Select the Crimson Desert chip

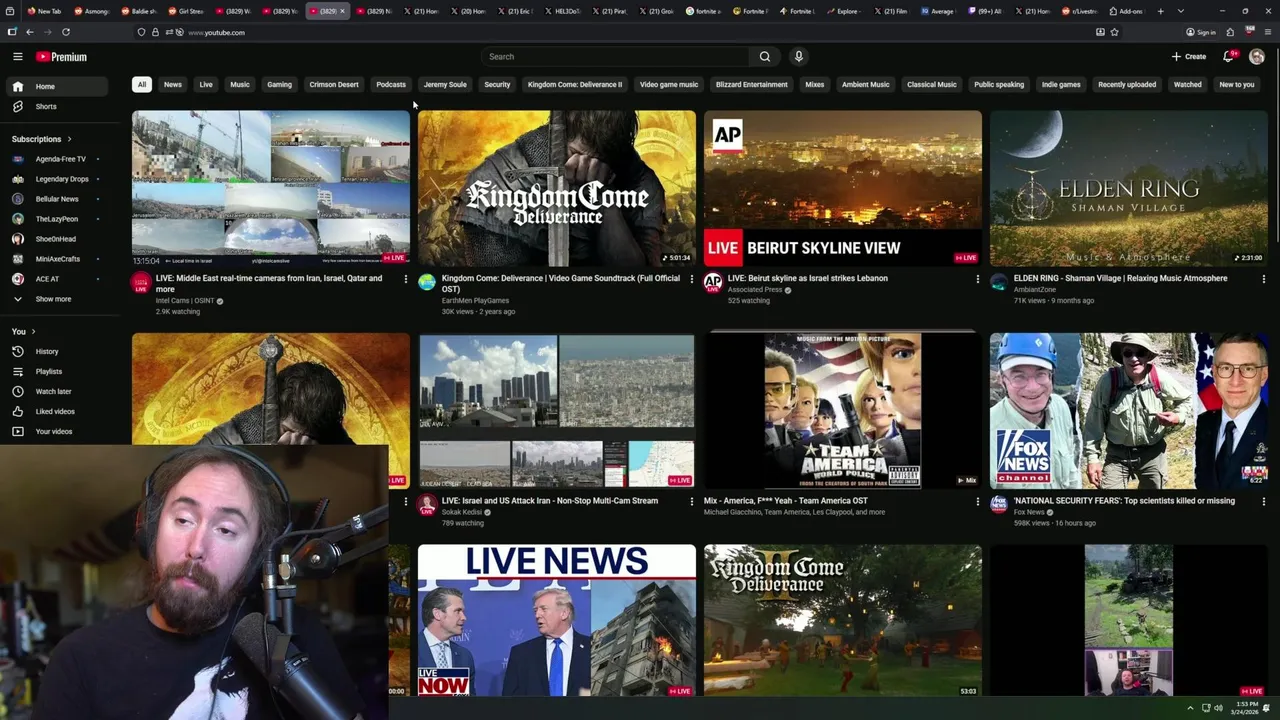pos(334,84)
